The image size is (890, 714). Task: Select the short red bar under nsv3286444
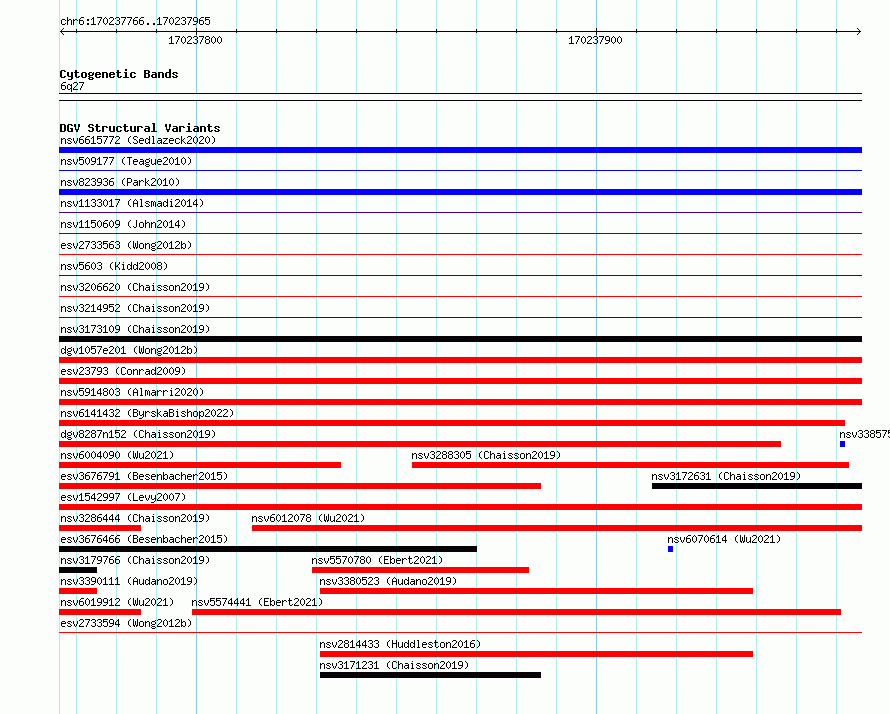click(100, 528)
